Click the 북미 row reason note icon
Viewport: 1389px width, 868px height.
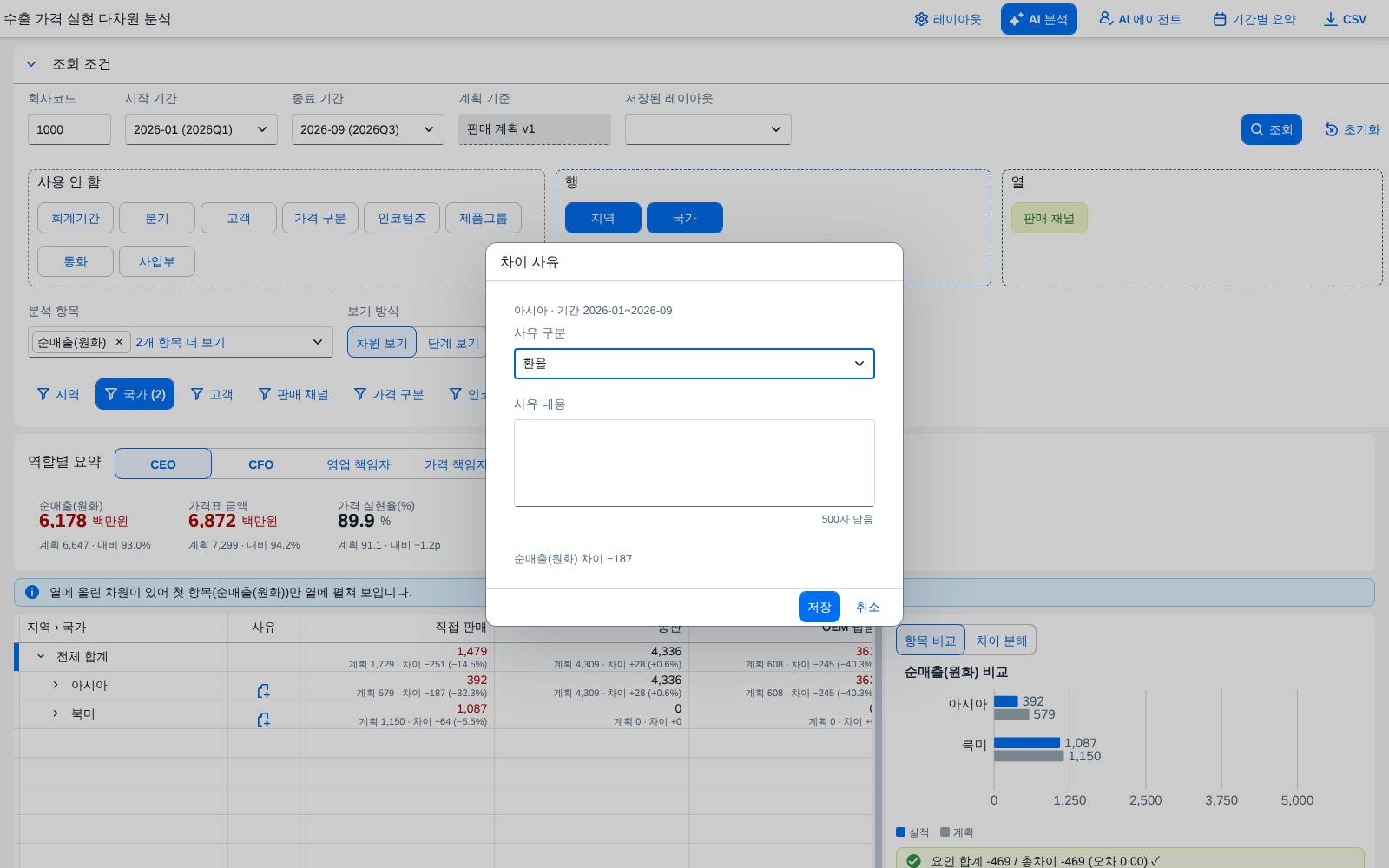(263, 720)
